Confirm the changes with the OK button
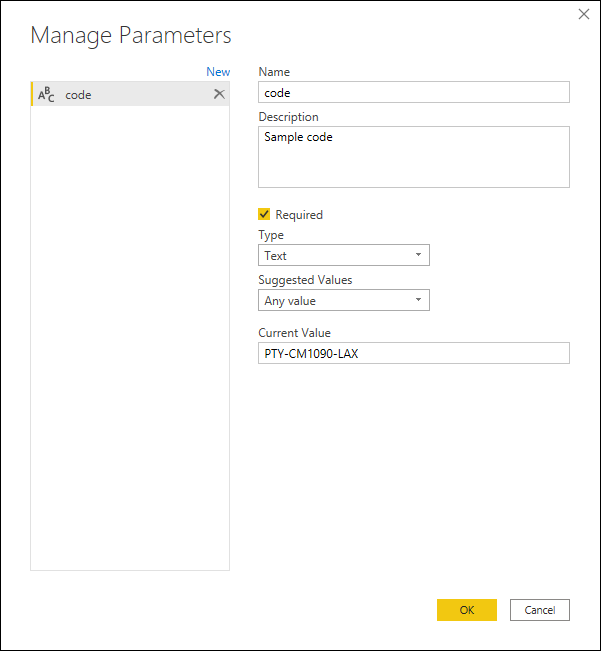 pyautogui.click(x=467, y=610)
